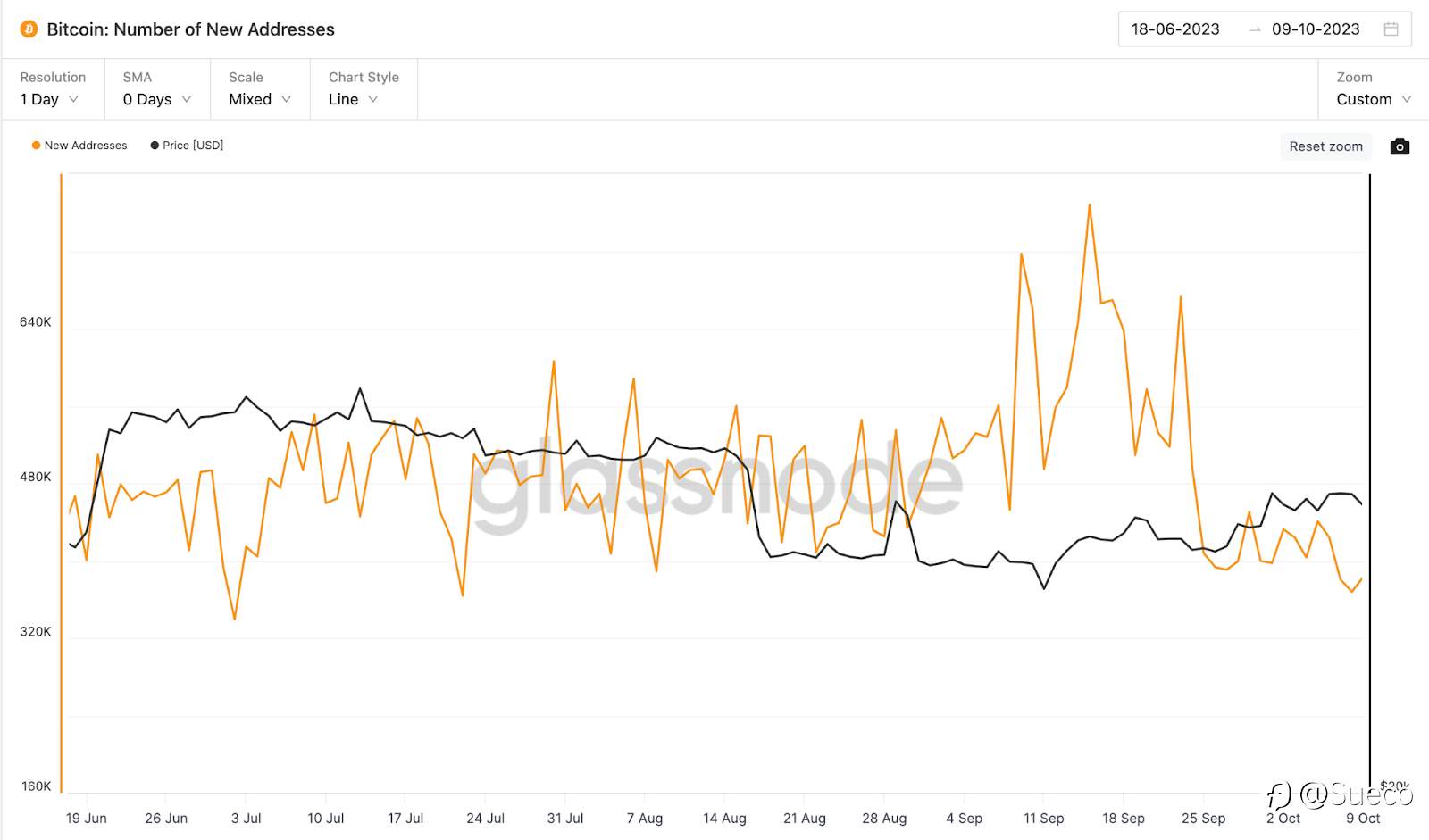Click the 19 Jun x-axis label
1429x840 pixels.
point(86,819)
